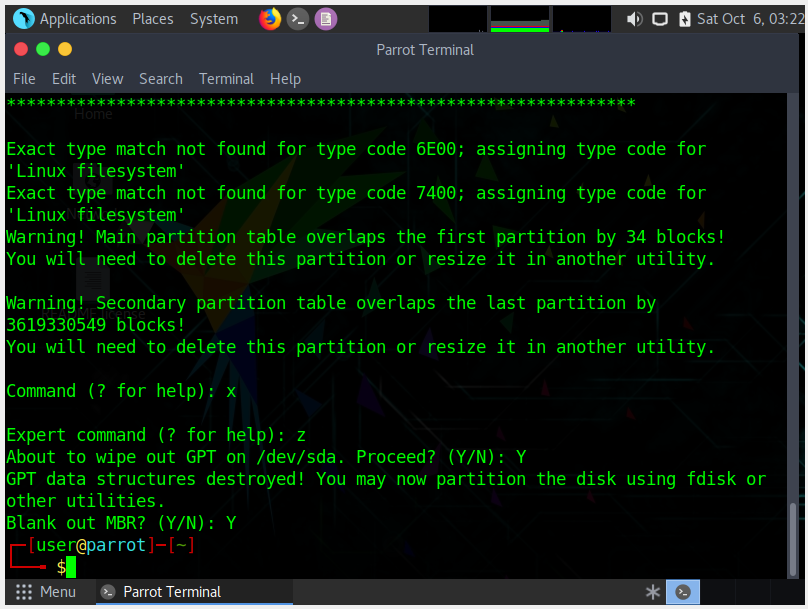Open the File menu in terminal
The image size is (808, 609).
[x=24, y=79]
